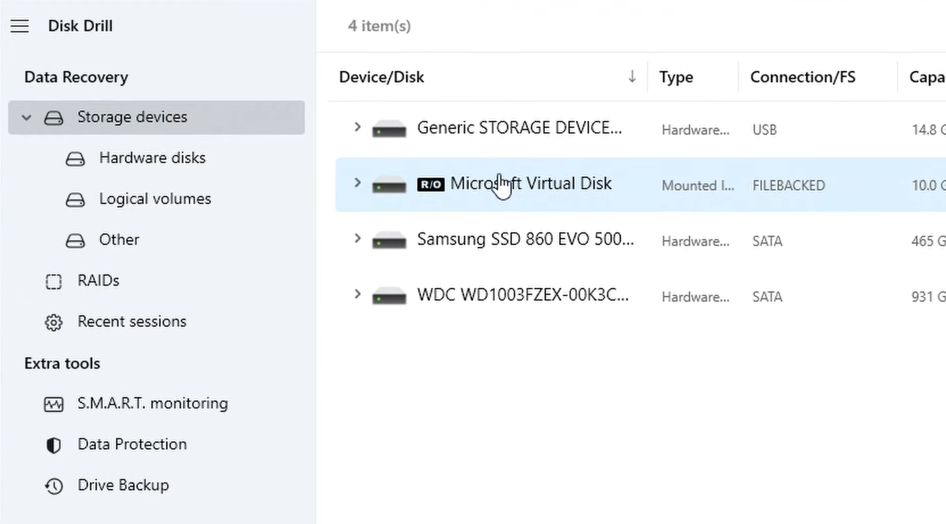Click the RAIDs icon in sidebar
This screenshot has width=946, height=524.
tap(54, 281)
